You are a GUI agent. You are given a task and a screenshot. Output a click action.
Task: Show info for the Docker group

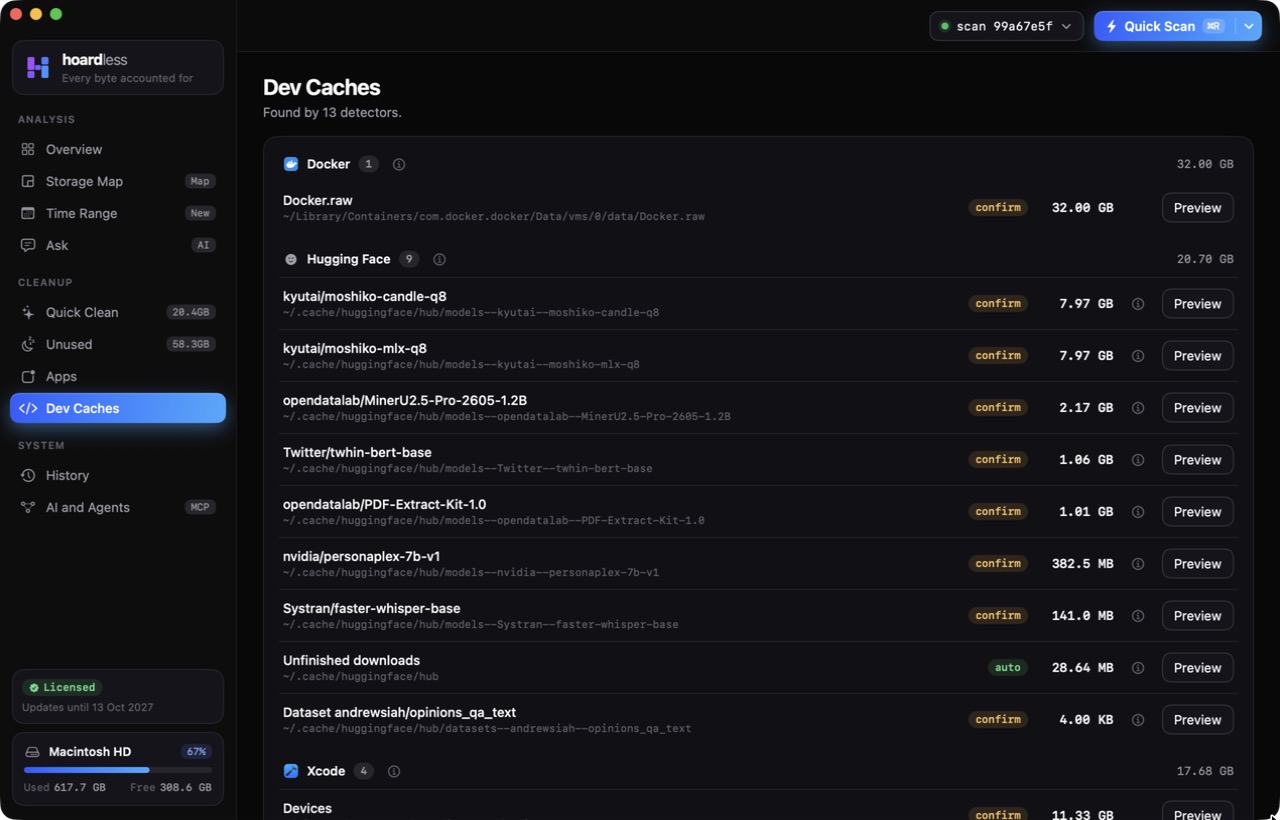(399, 164)
